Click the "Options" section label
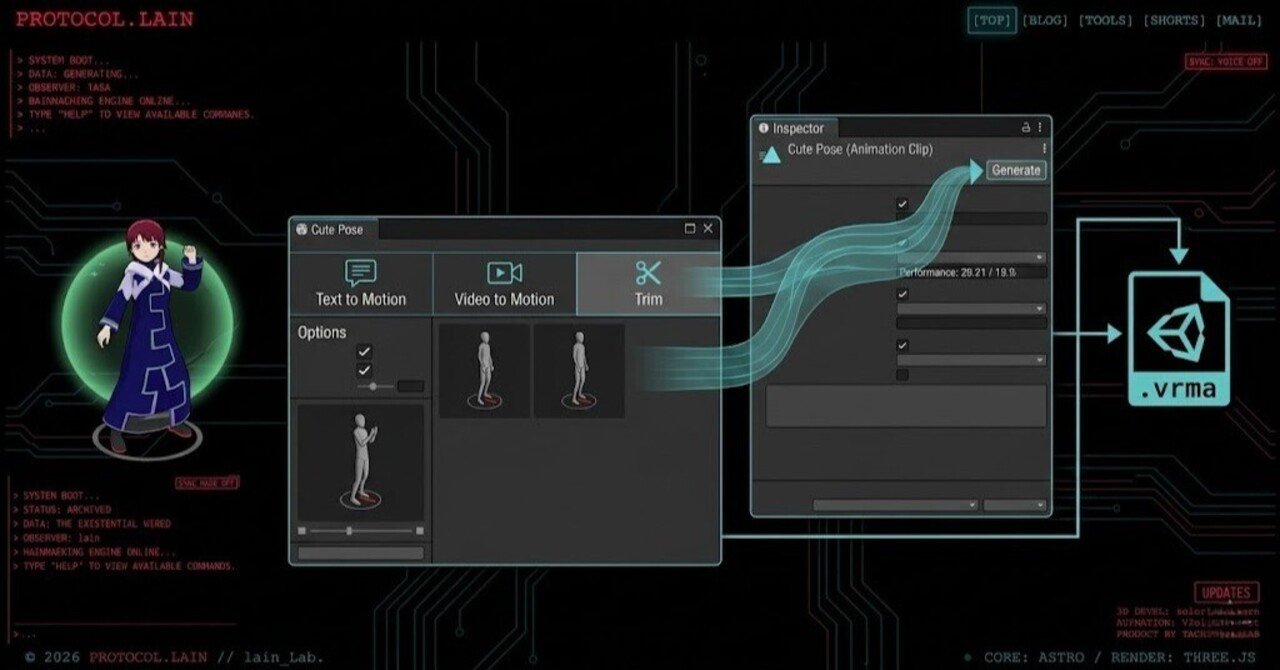This screenshot has height=670, width=1280. pyautogui.click(x=322, y=332)
